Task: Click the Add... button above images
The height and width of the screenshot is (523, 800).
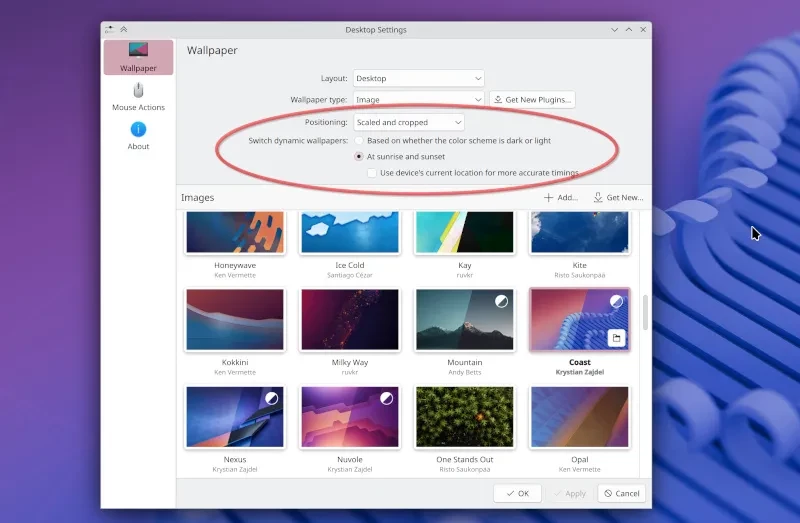Action: pos(561,198)
